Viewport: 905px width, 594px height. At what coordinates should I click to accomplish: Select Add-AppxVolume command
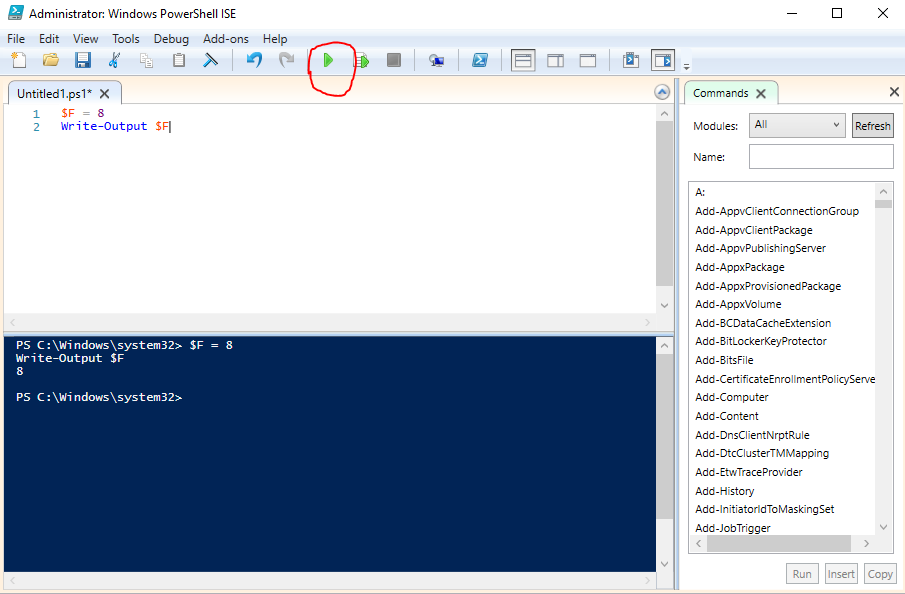738,304
